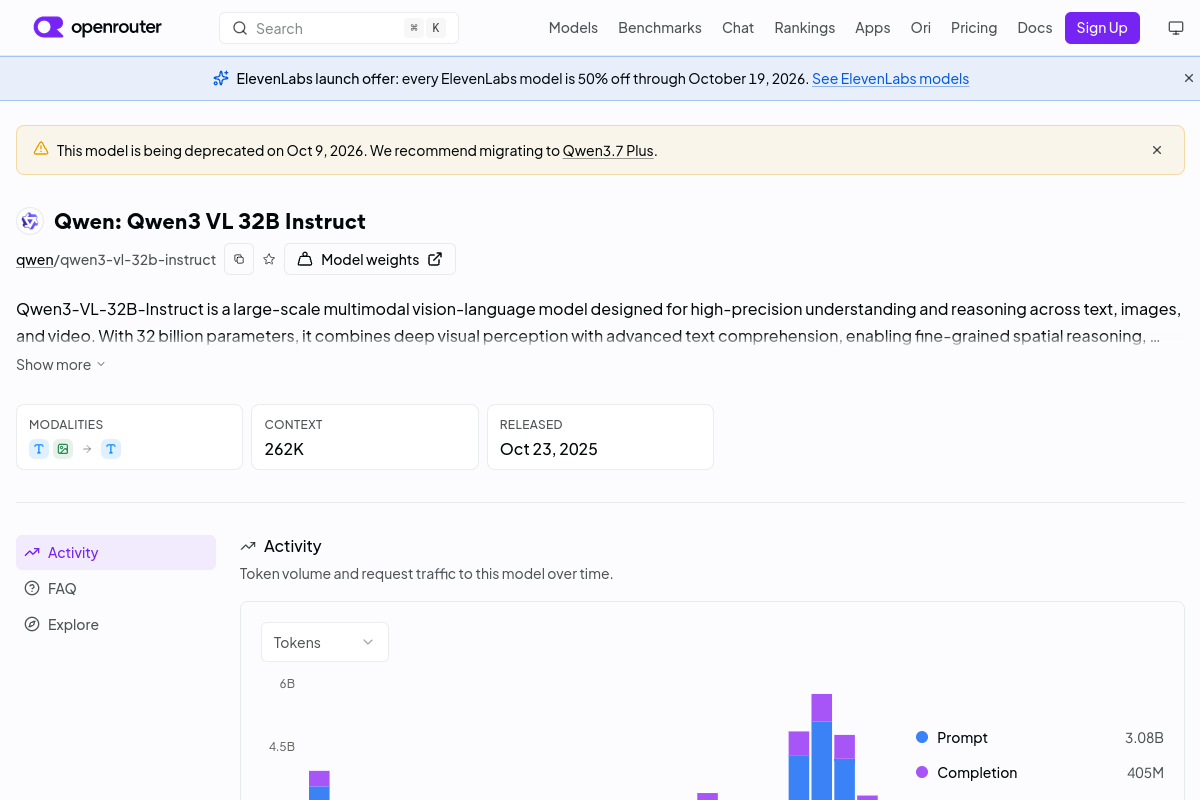The image size is (1200, 800).
Task: Open the Models nav item
Action: 573,28
